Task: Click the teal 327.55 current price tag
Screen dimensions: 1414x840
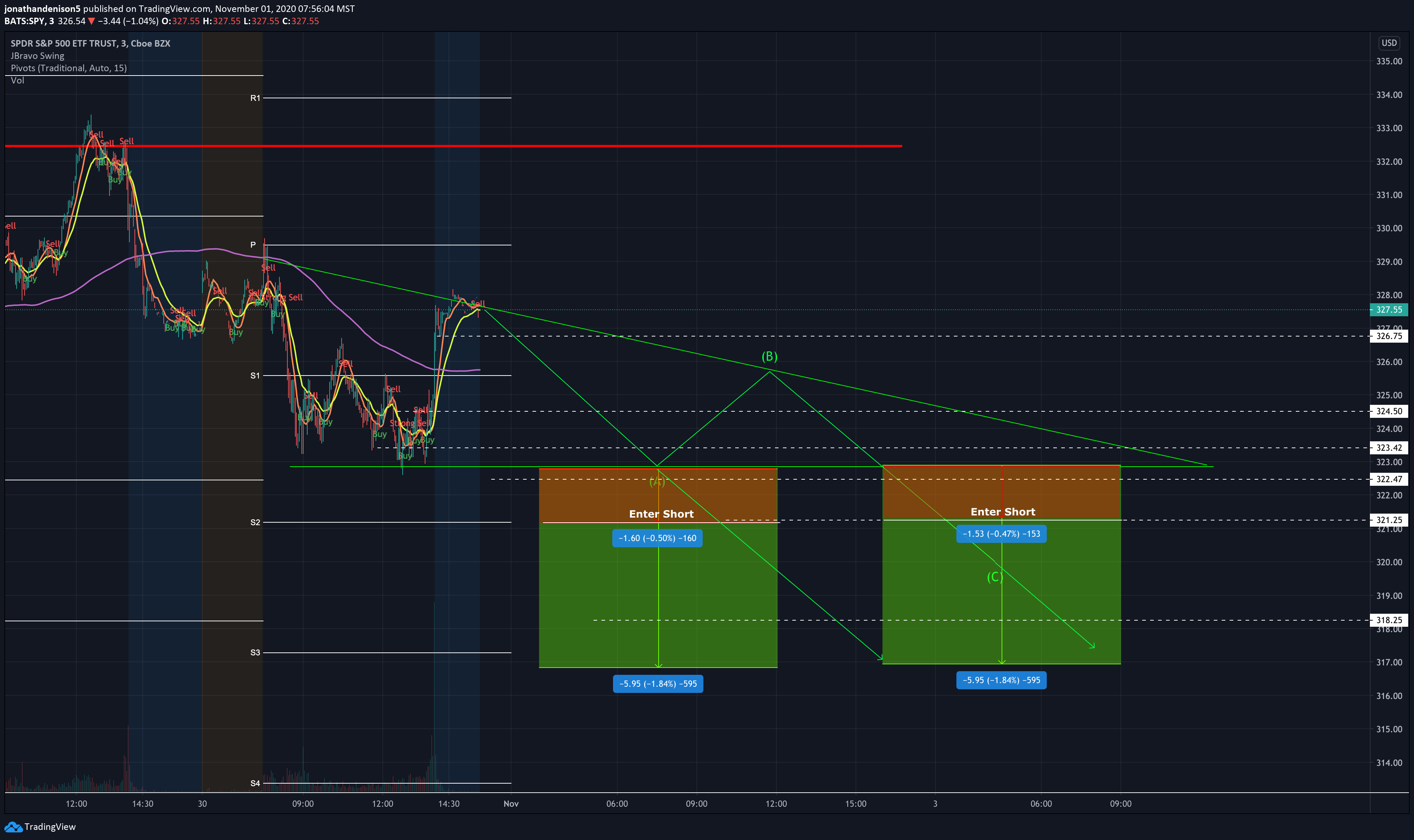Action: [x=1389, y=310]
